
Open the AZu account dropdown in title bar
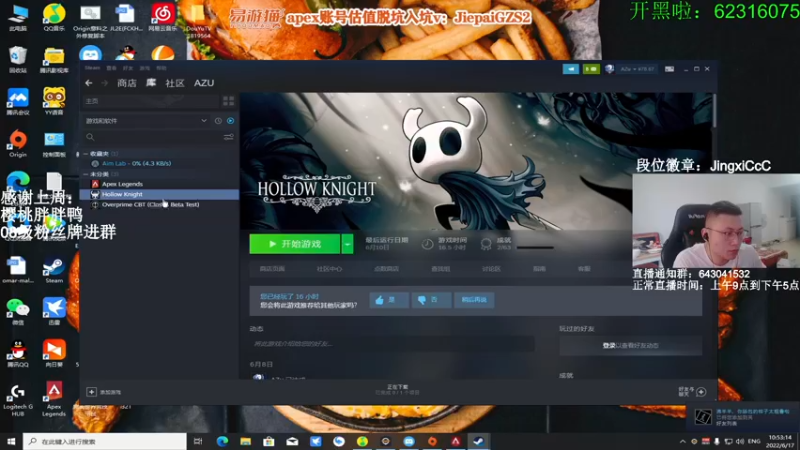[x=637, y=69]
